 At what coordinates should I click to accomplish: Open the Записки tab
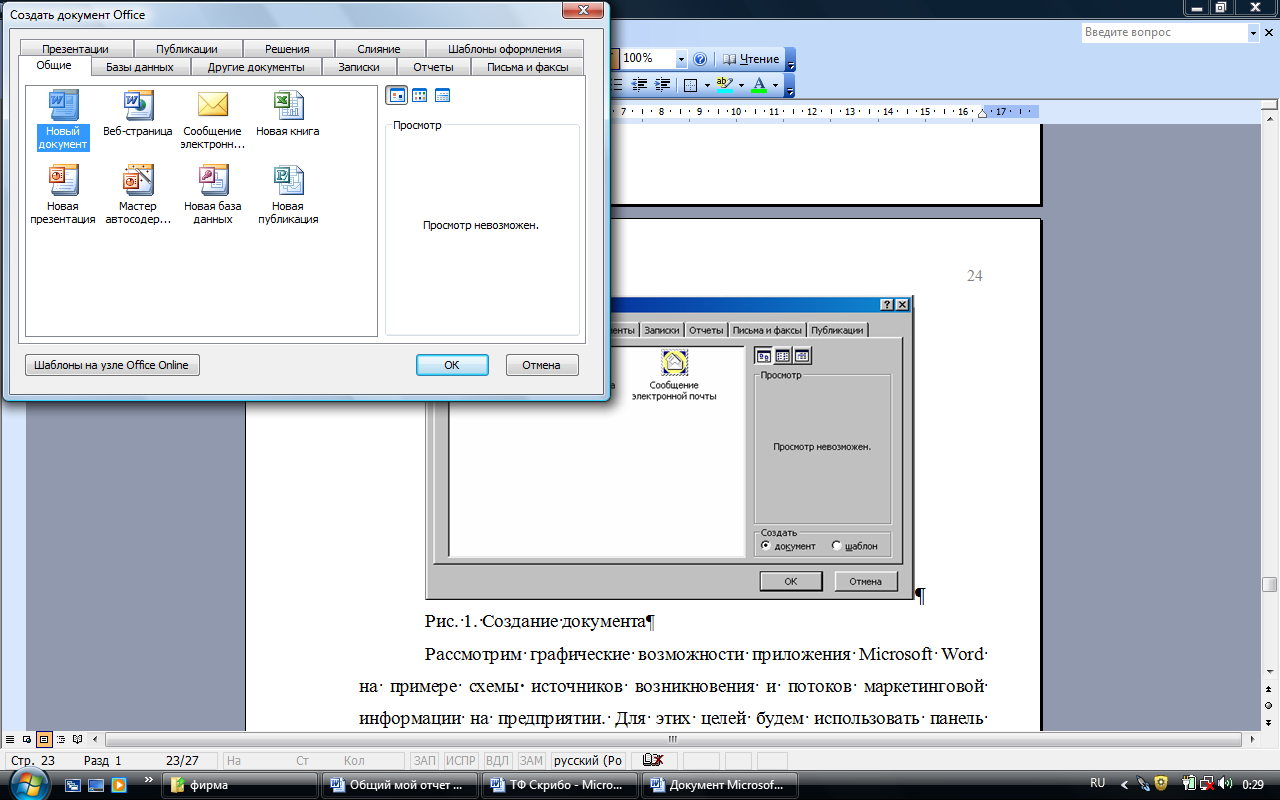point(359,67)
